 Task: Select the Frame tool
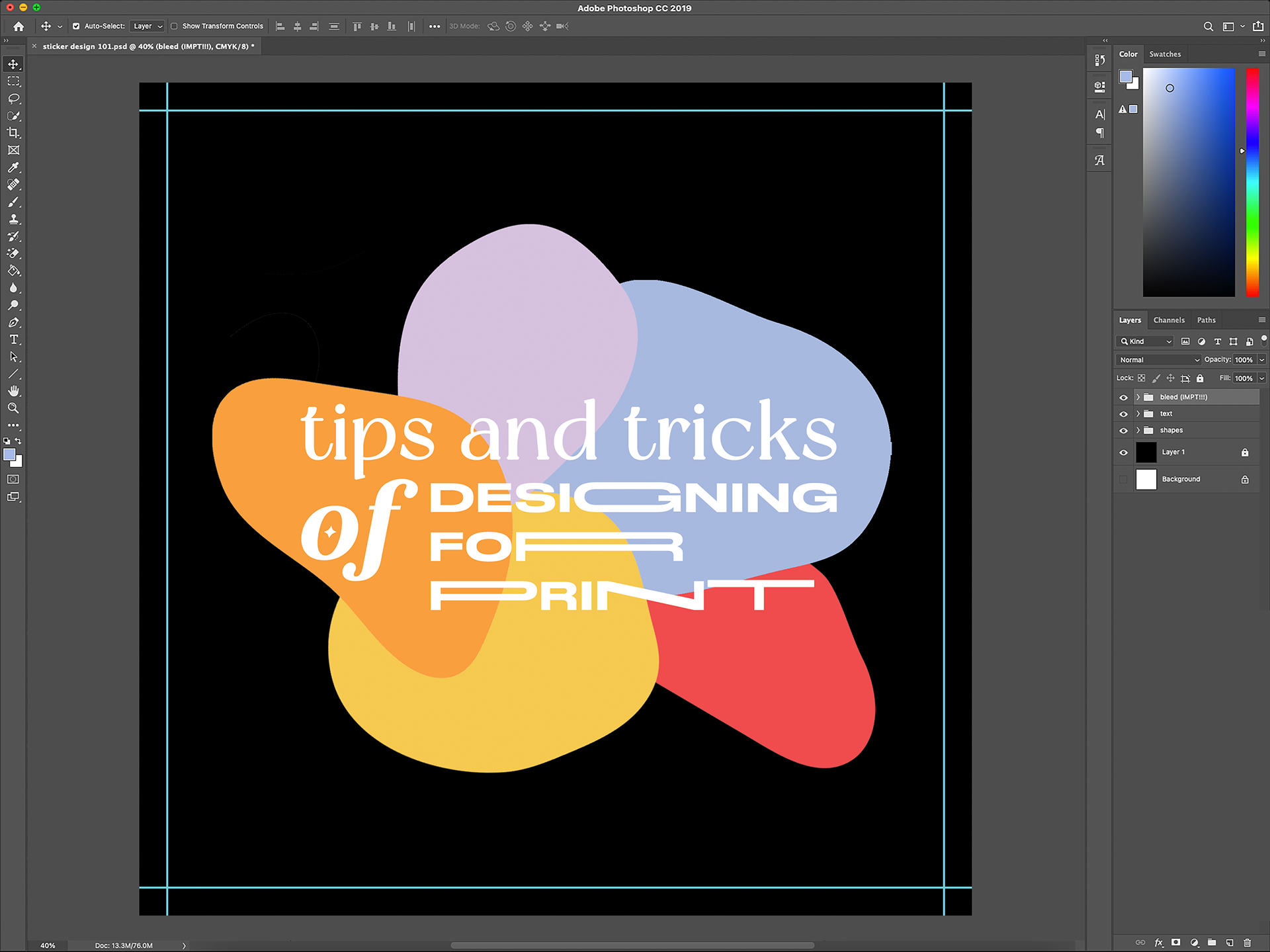pyautogui.click(x=13, y=150)
